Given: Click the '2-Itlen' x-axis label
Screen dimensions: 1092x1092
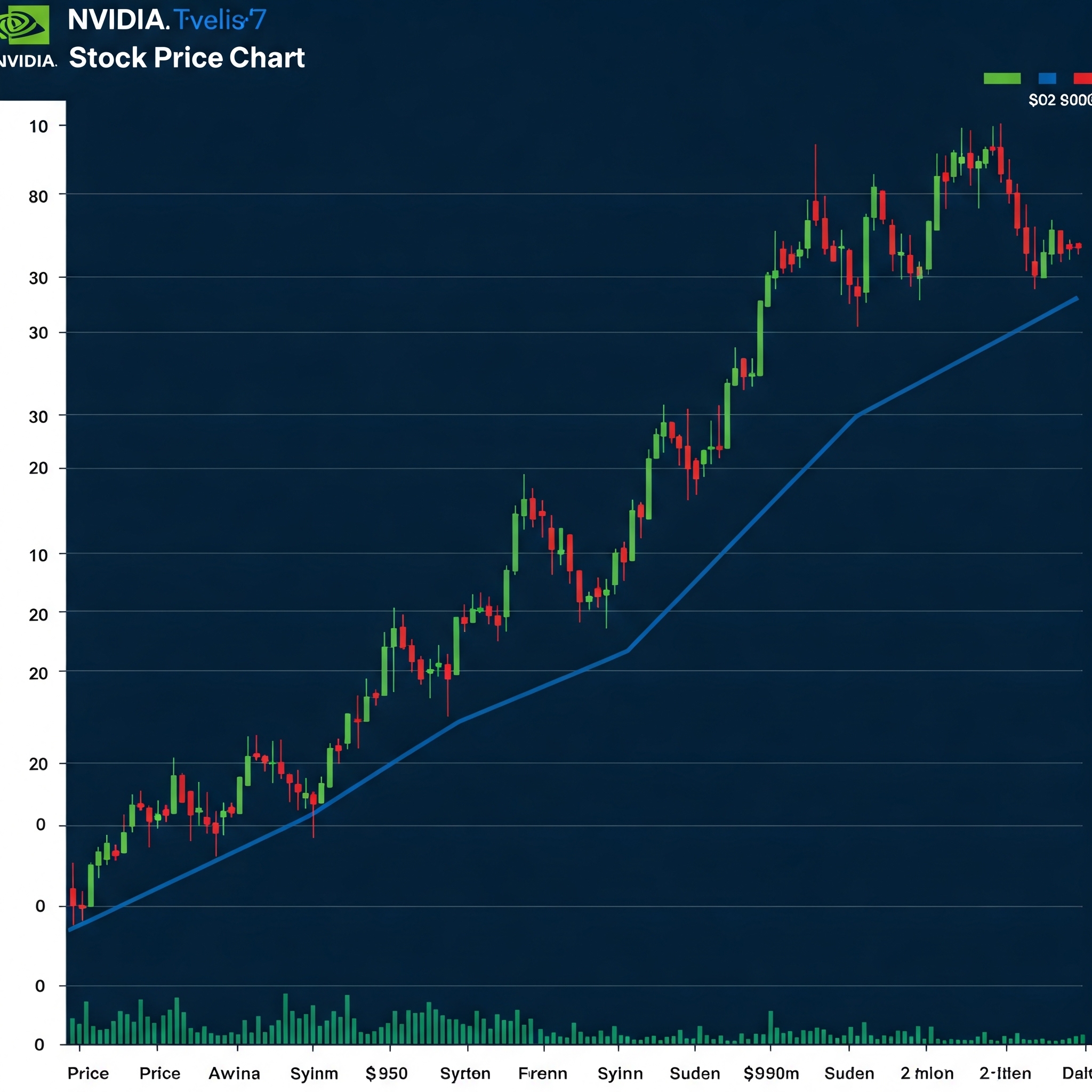Looking at the screenshot, I should point(1005,1073).
